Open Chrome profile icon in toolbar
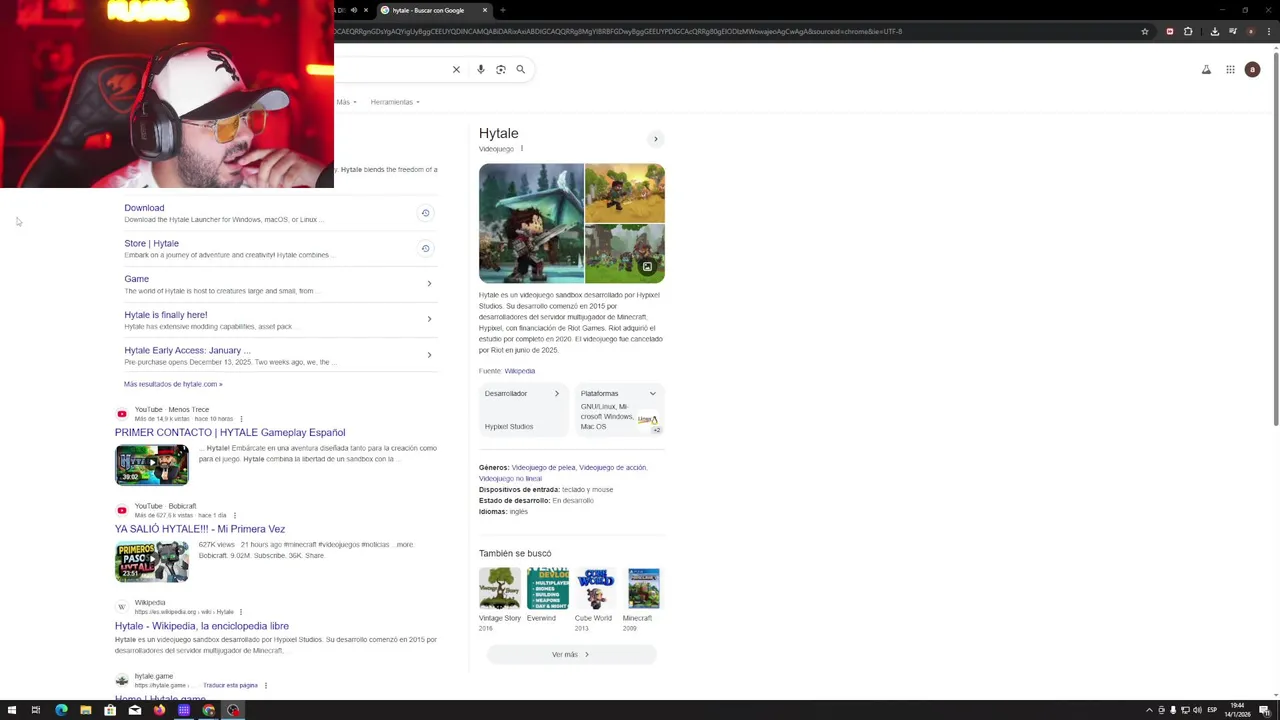This screenshot has width=1280, height=720. click(x=1250, y=31)
